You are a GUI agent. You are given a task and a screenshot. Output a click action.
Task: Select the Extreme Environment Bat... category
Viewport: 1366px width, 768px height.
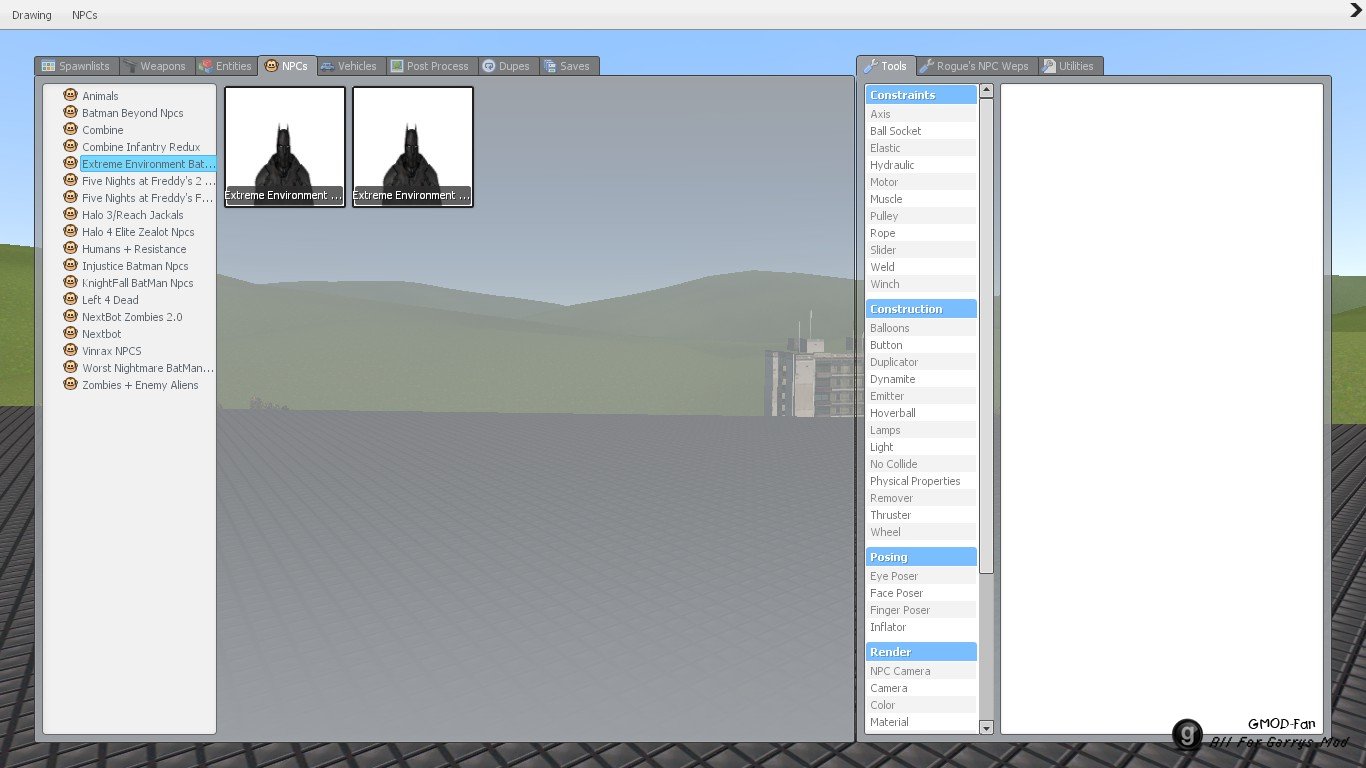[x=148, y=164]
